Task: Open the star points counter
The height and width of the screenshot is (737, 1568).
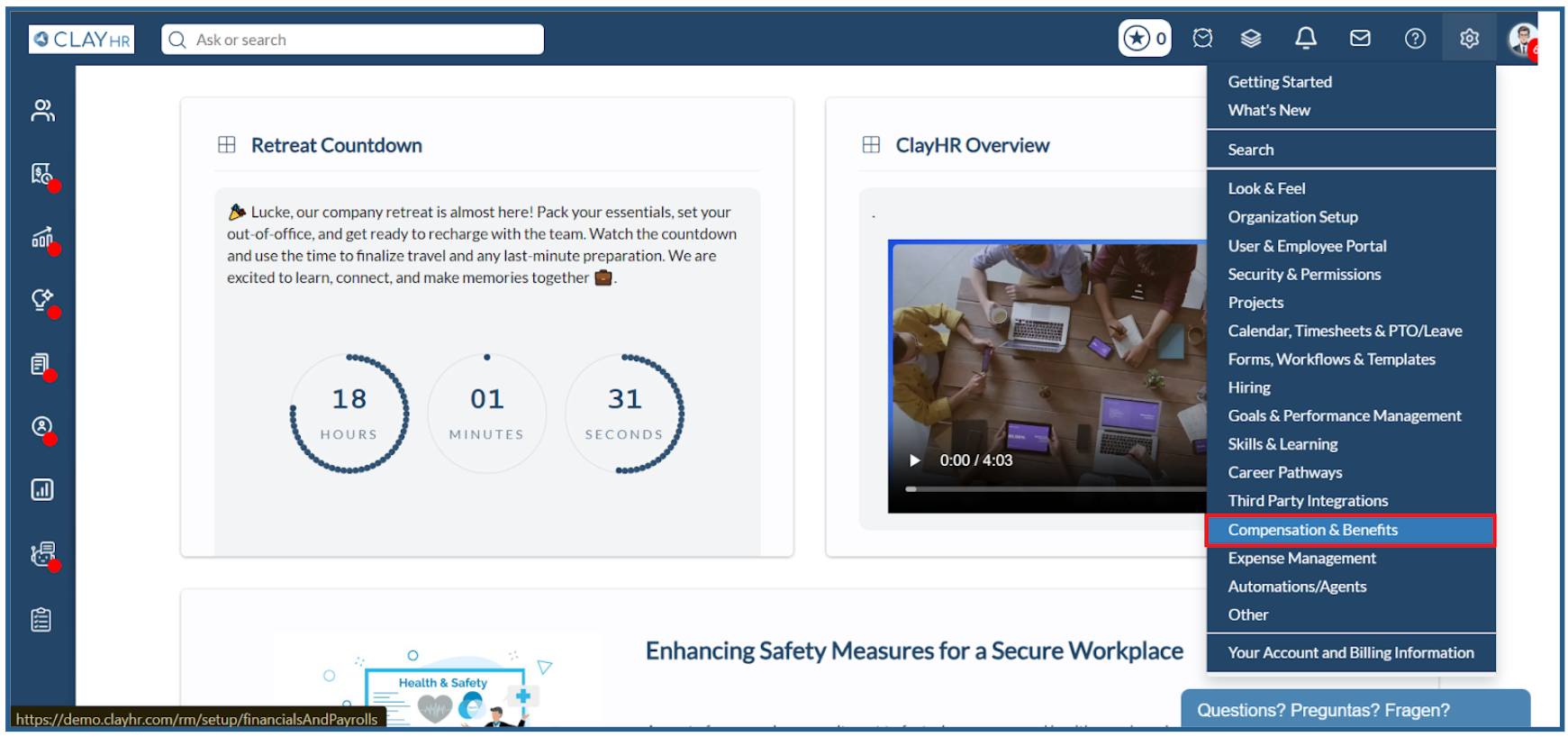Action: (x=1145, y=39)
